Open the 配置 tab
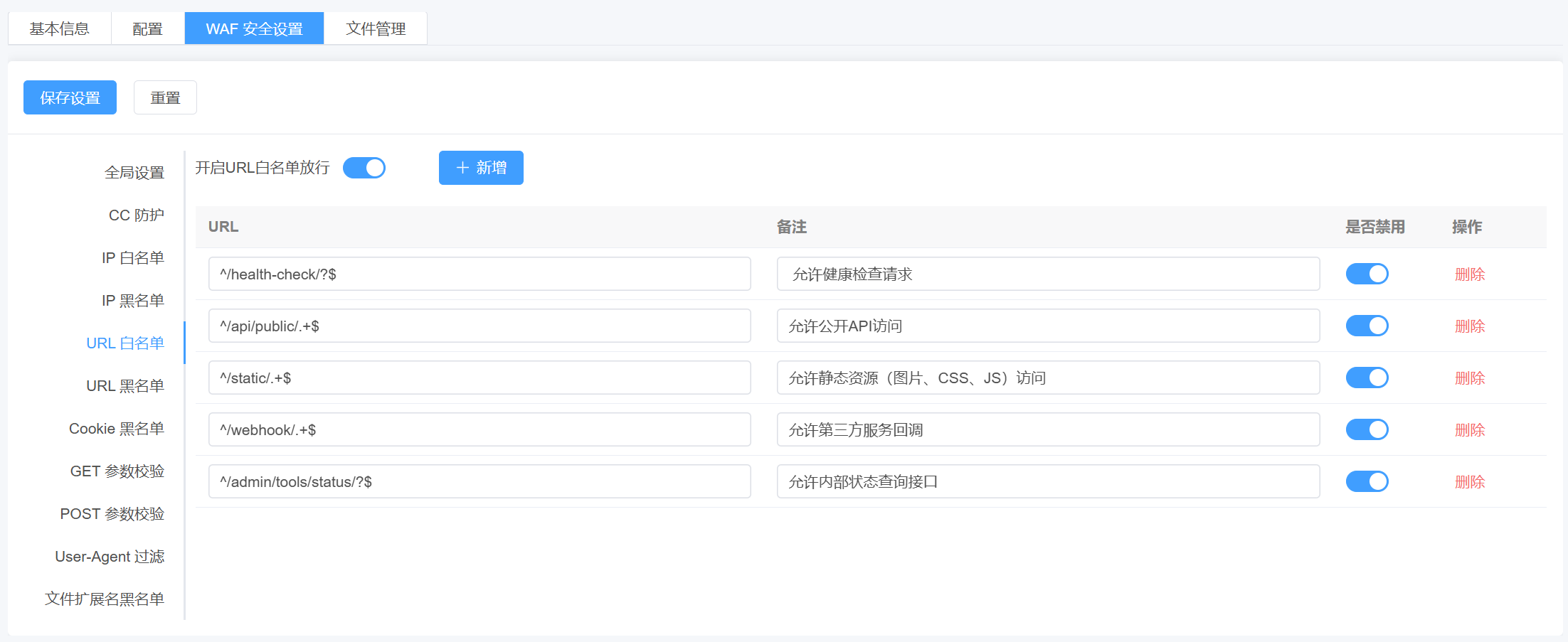Image resolution: width=1568 pixels, height=642 pixels. point(148,28)
